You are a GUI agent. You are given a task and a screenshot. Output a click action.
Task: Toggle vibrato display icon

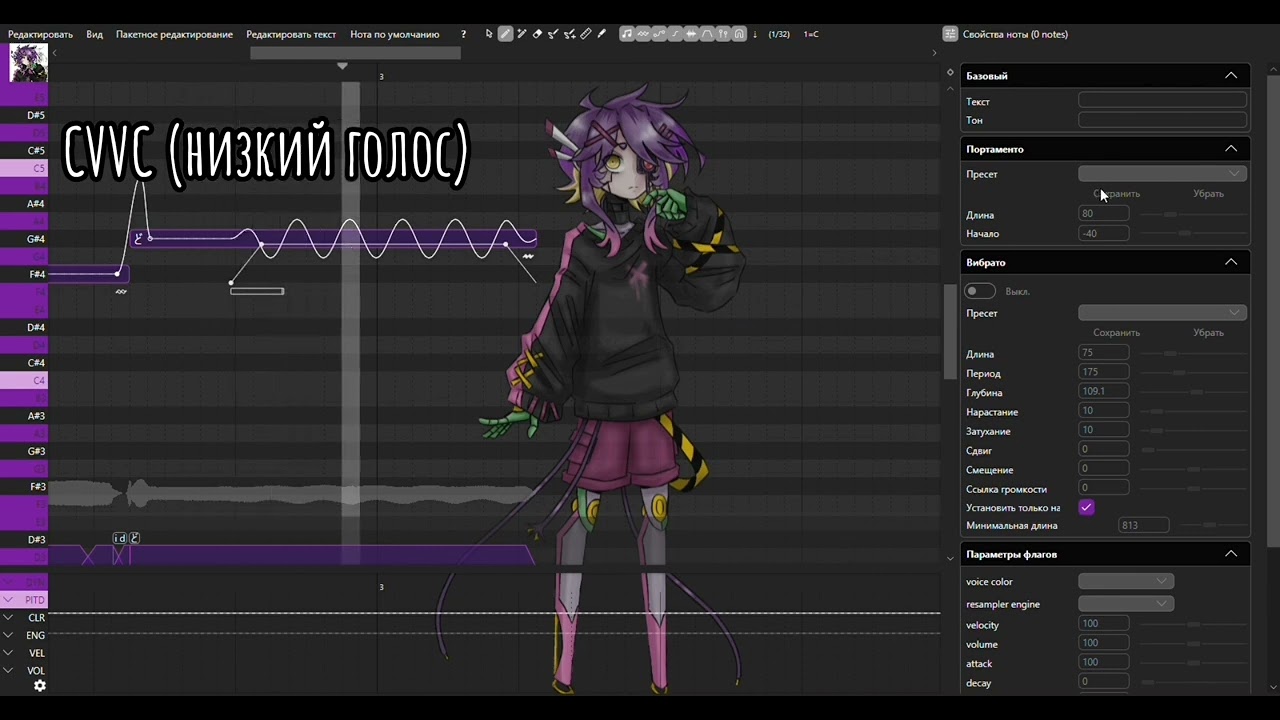(643, 34)
